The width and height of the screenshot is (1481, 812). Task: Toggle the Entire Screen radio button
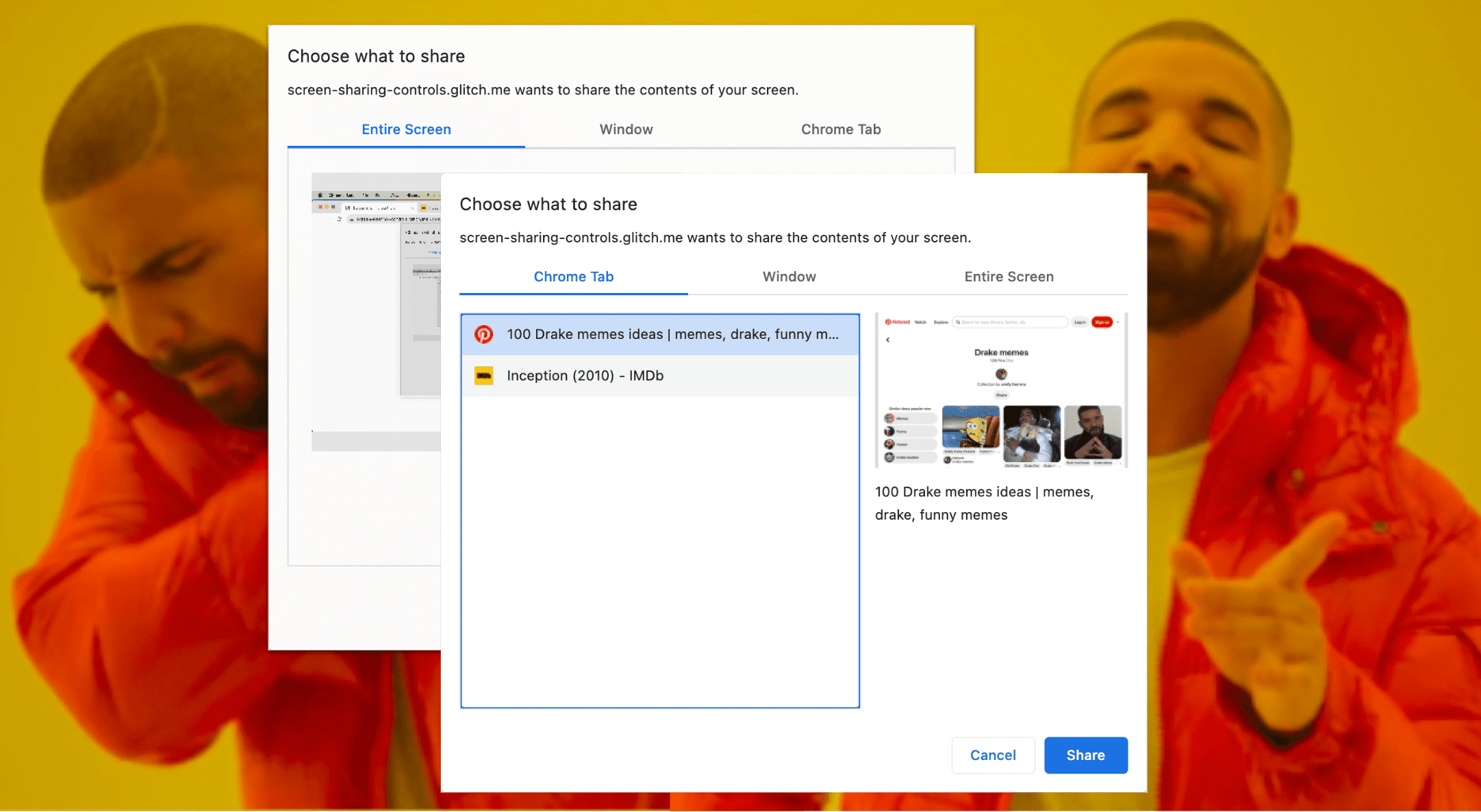tap(1007, 277)
